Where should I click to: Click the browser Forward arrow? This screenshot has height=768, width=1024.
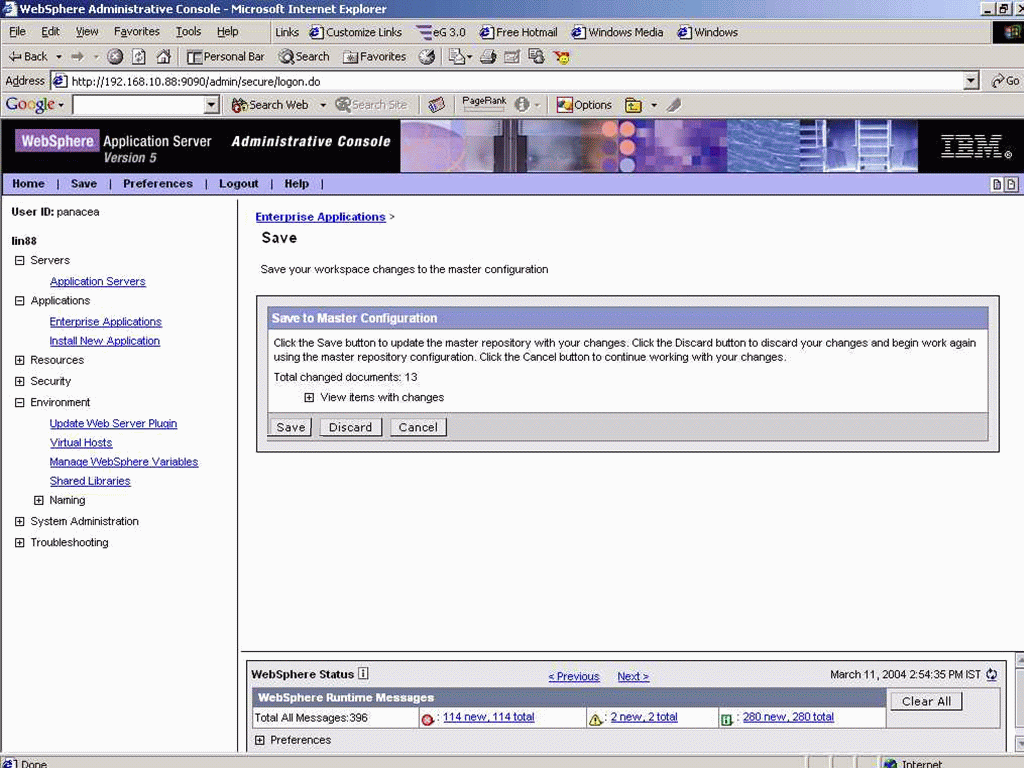[x=78, y=57]
